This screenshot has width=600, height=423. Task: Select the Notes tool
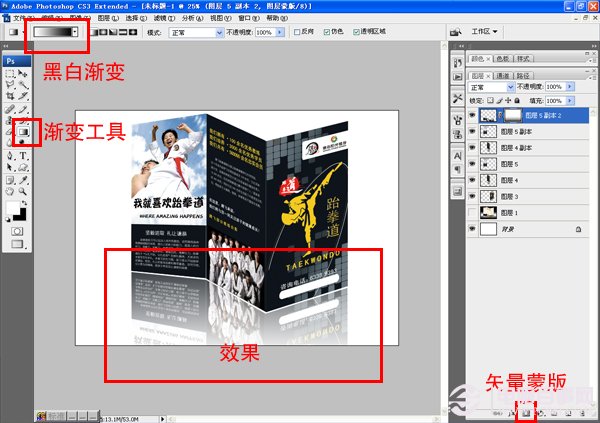click(10, 180)
